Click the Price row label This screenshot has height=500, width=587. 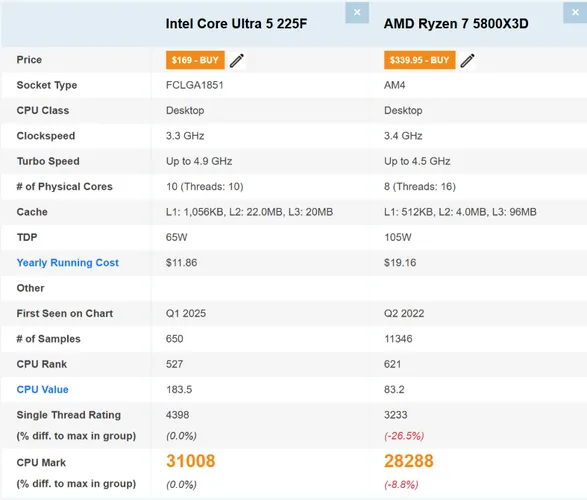pyautogui.click(x=29, y=60)
